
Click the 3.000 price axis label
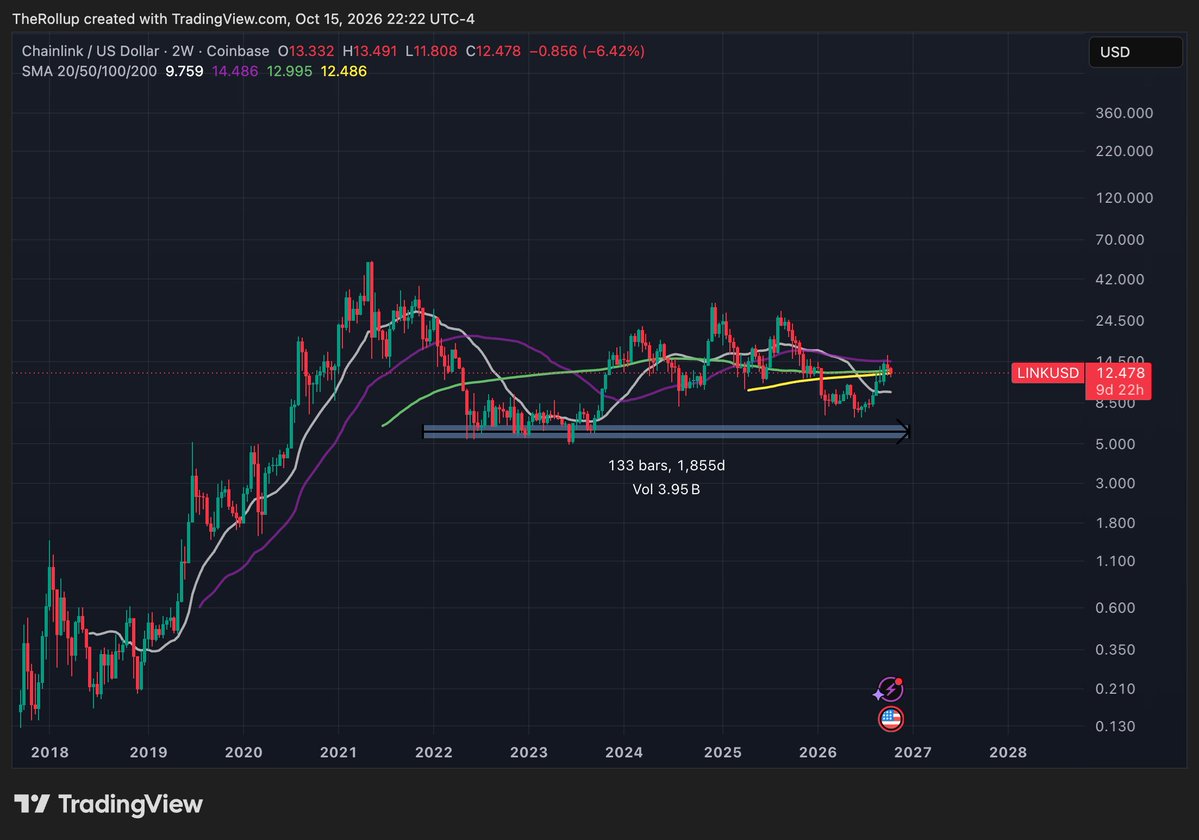click(x=1115, y=483)
